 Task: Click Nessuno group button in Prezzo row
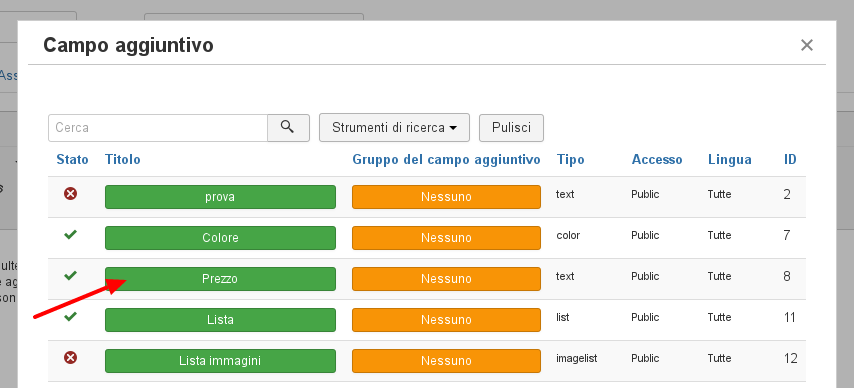446,278
